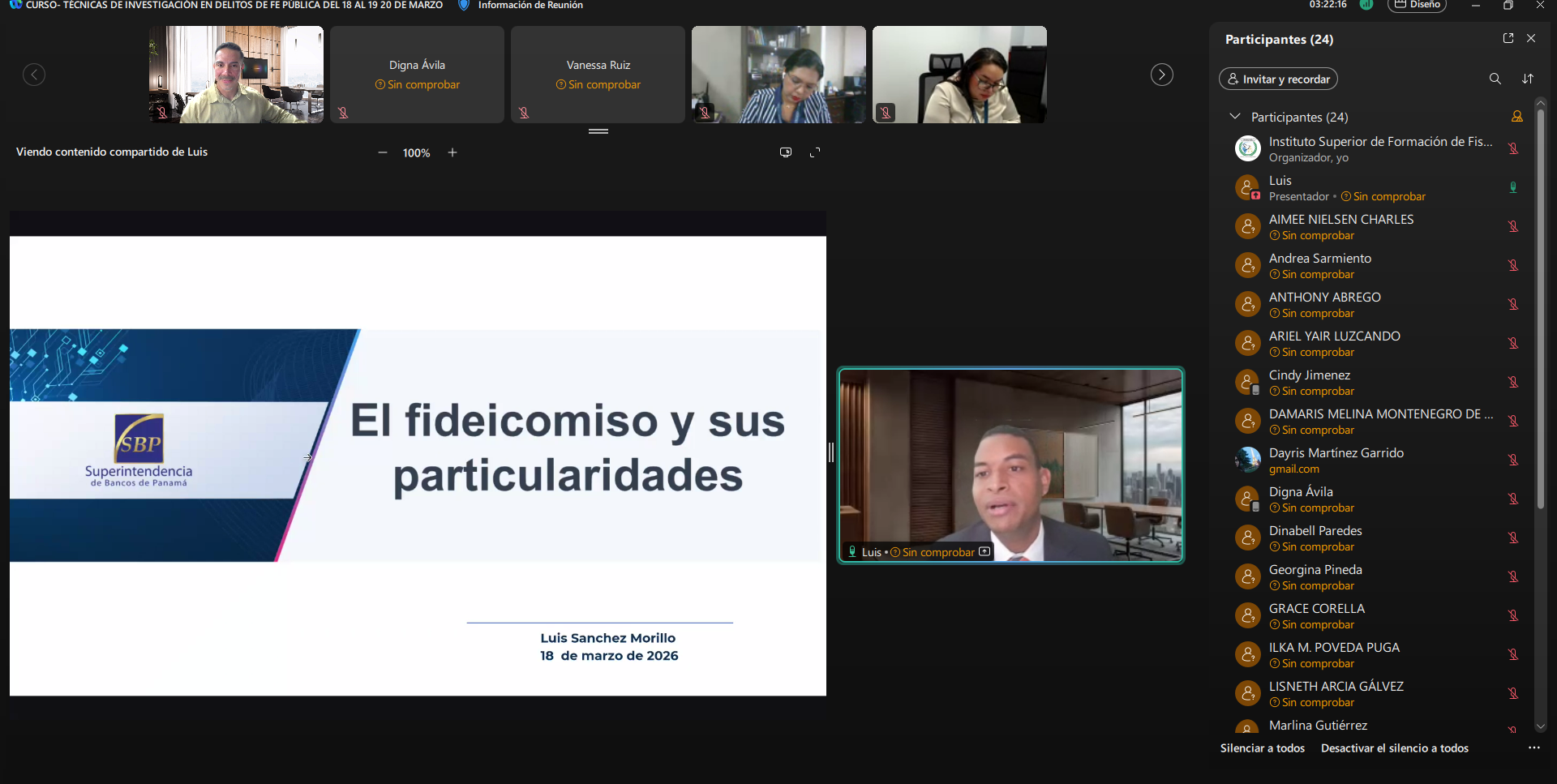1557x784 pixels.
Task: Open Información de Reunión
Action: point(530,6)
